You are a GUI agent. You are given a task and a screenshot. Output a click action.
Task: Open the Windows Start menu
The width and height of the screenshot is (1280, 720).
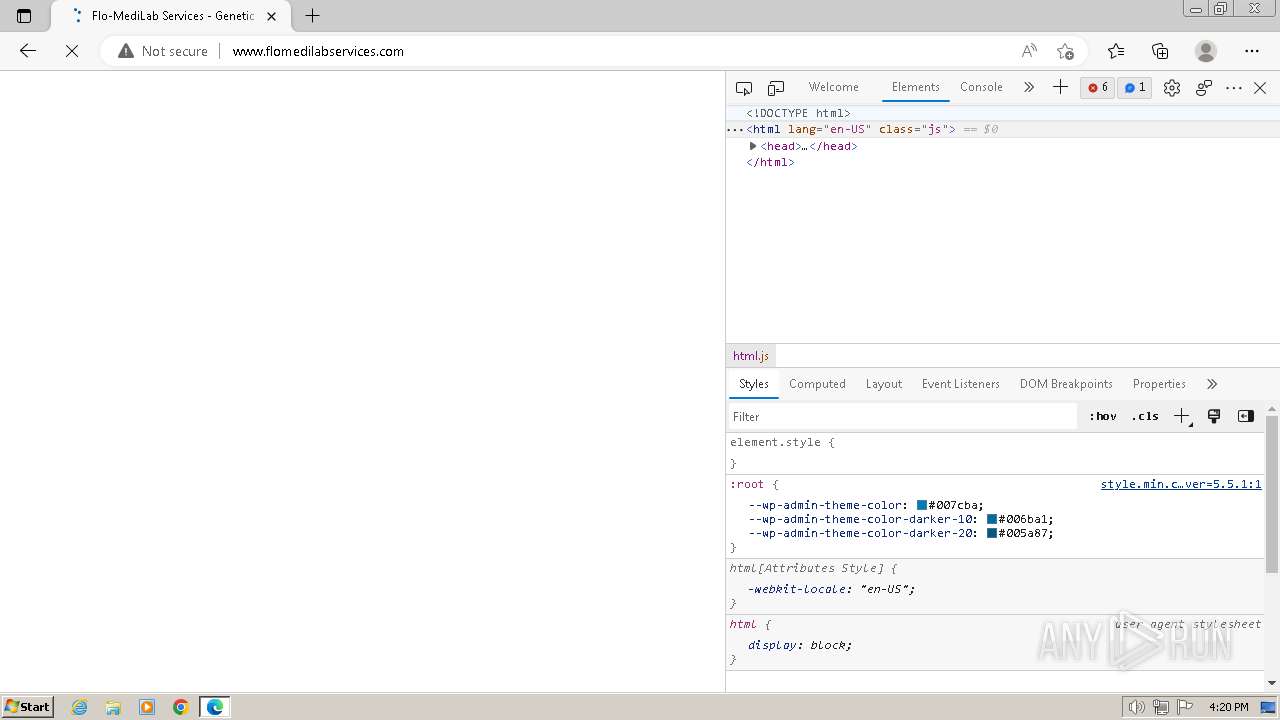tap(27, 706)
